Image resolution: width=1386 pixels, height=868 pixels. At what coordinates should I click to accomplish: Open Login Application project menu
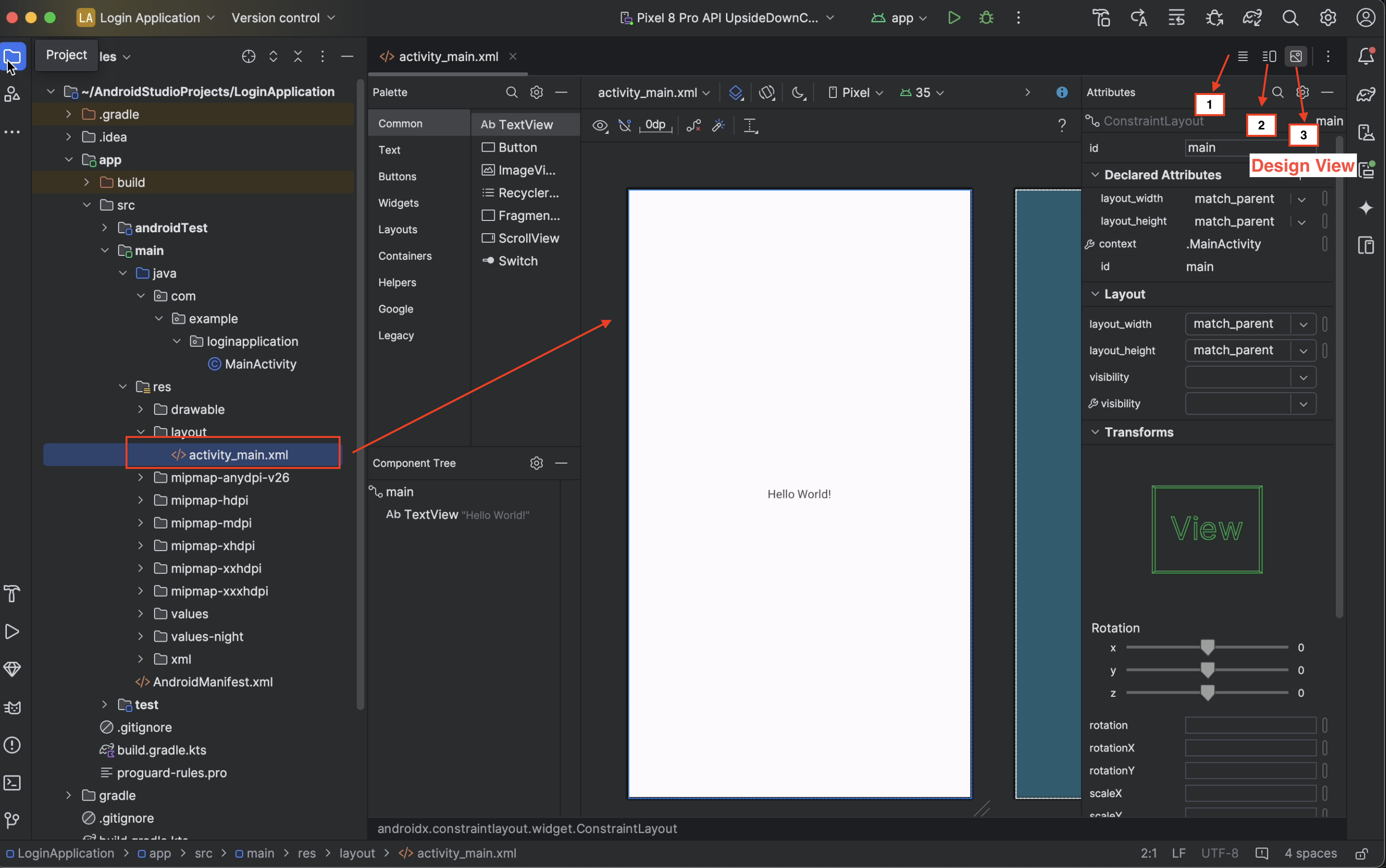[x=146, y=18]
